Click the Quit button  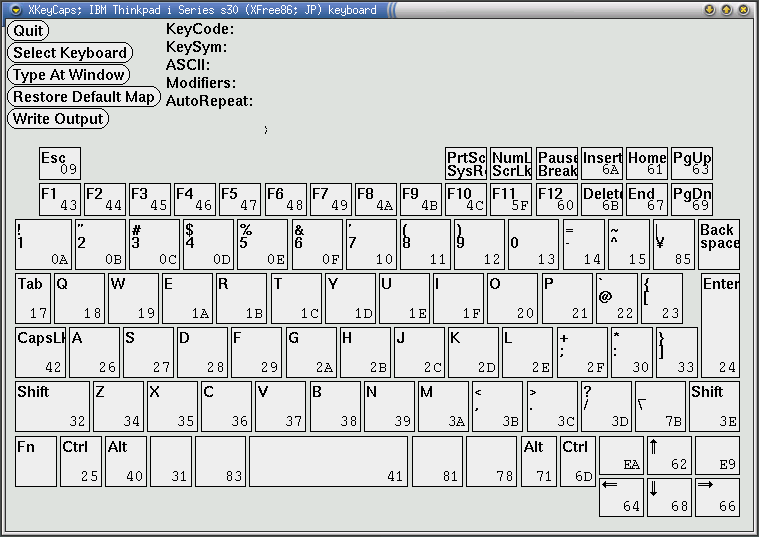(28, 31)
